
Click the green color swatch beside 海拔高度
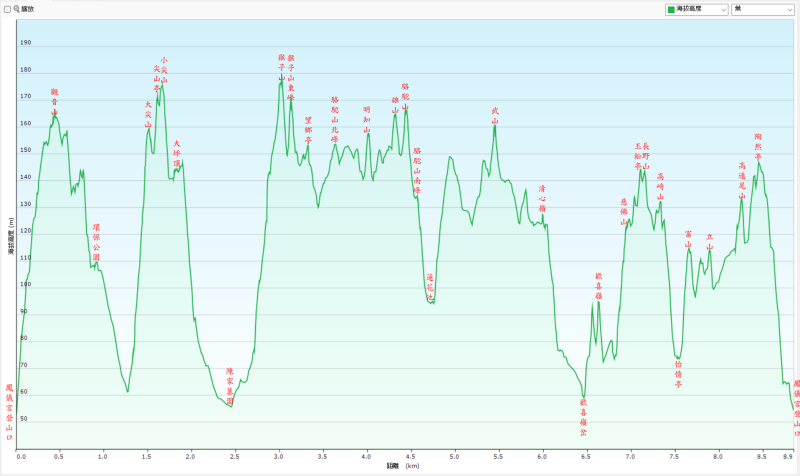[x=671, y=8]
